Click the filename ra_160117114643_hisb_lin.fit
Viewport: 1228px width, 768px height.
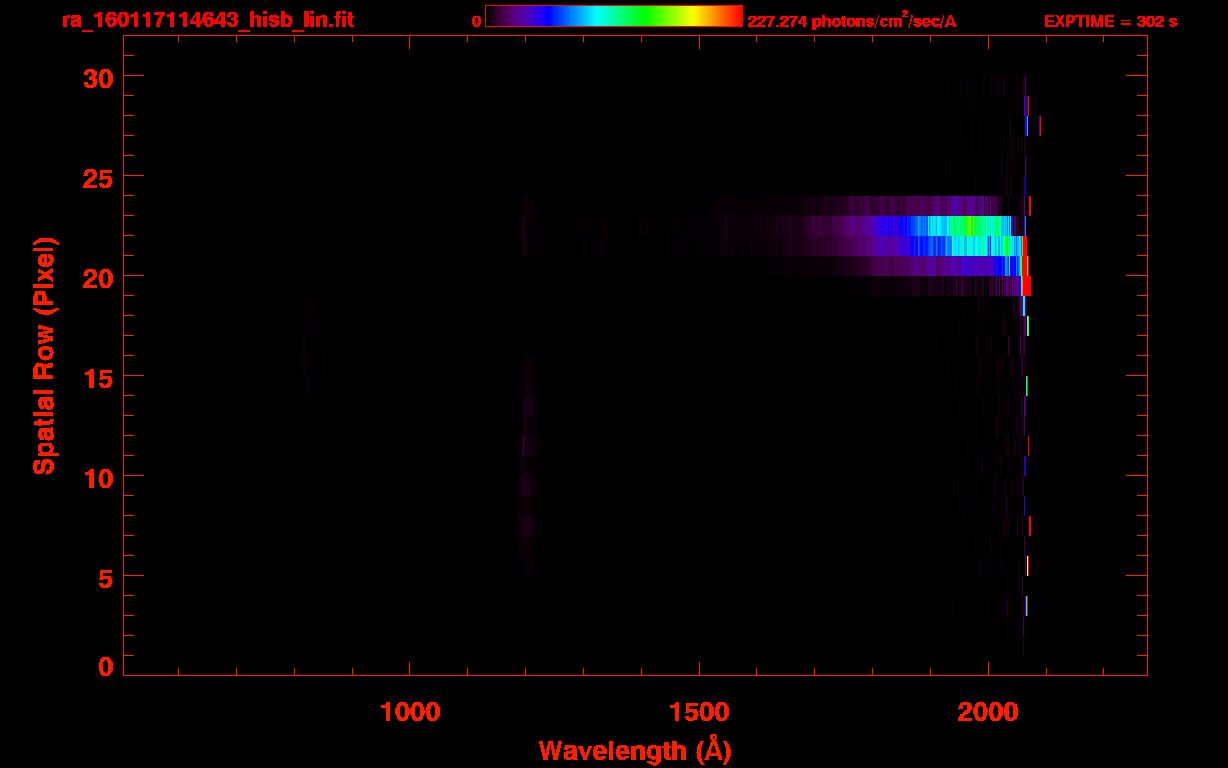pos(206,20)
